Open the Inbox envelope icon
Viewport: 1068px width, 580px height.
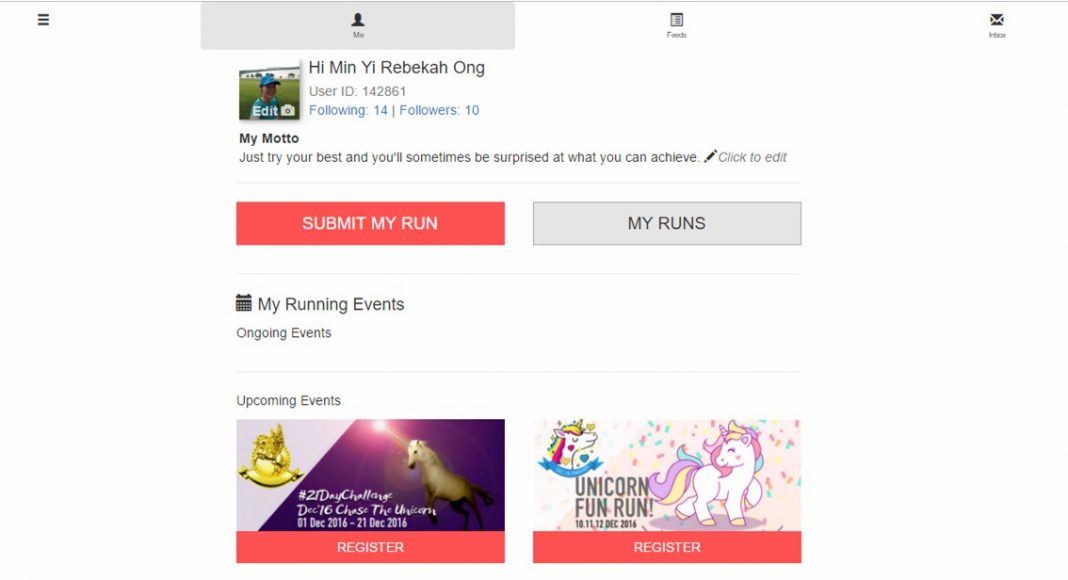(x=996, y=20)
